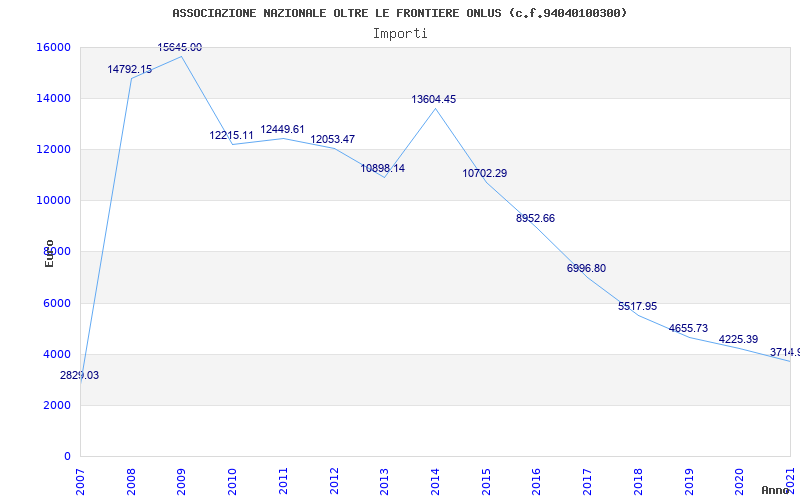Click the Euro y-axis title

[x=49, y=254]
